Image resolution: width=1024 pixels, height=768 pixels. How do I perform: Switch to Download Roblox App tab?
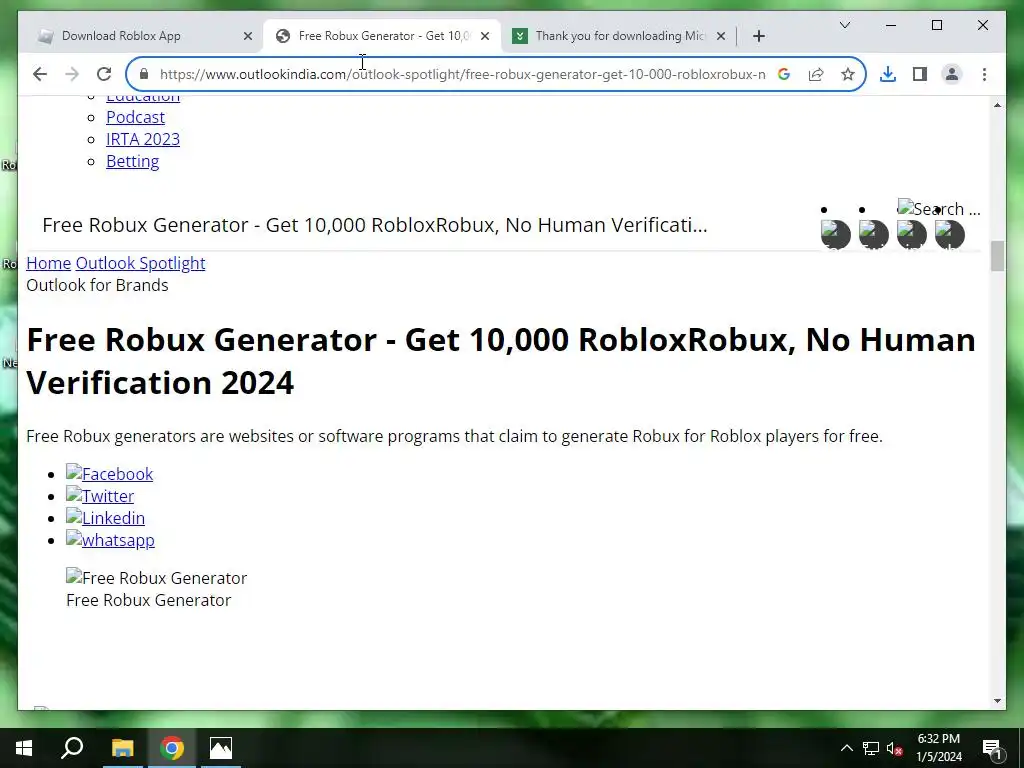click(x=142, y=36)
